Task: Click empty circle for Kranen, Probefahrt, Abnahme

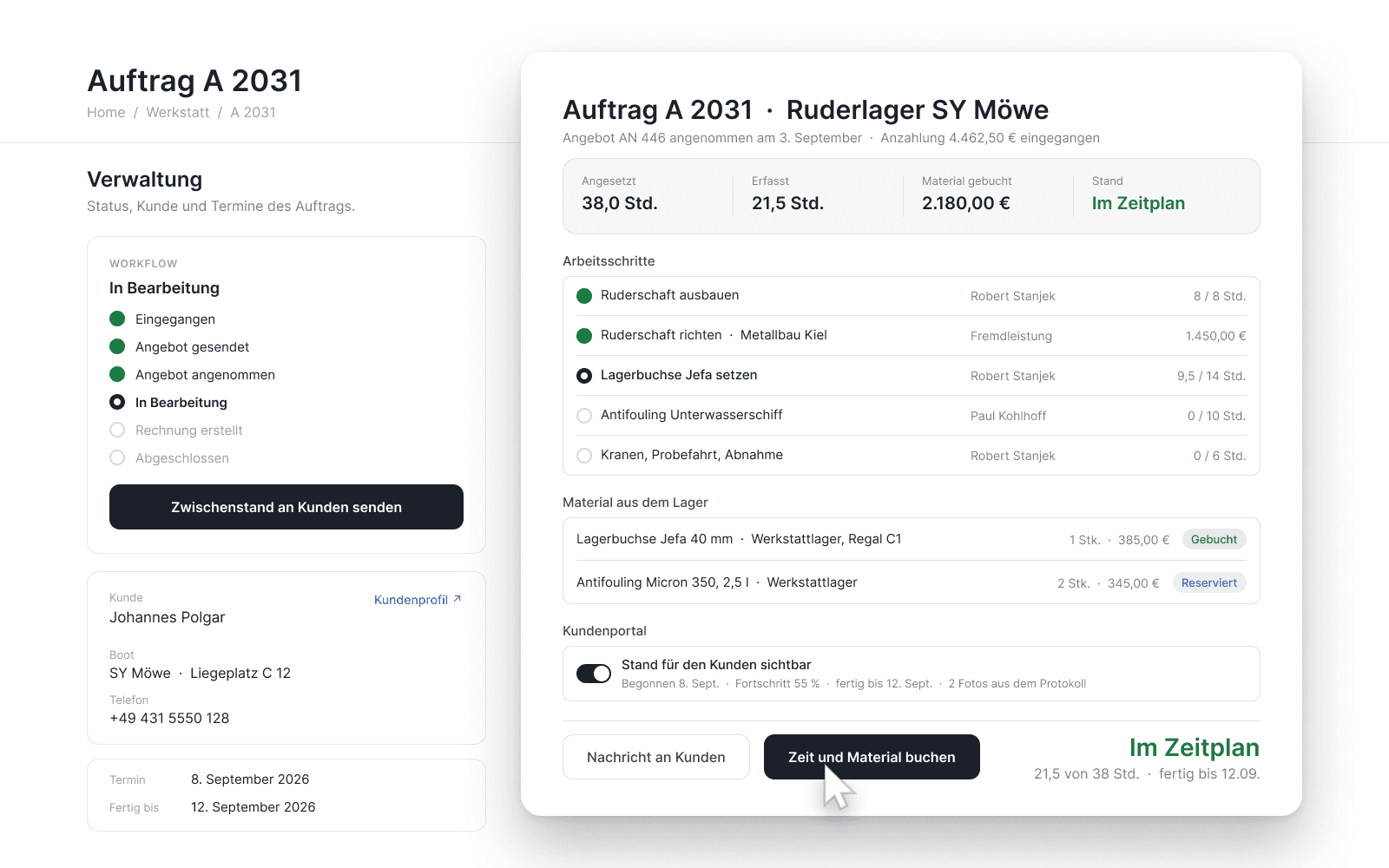Action: (x=584, y=456)
